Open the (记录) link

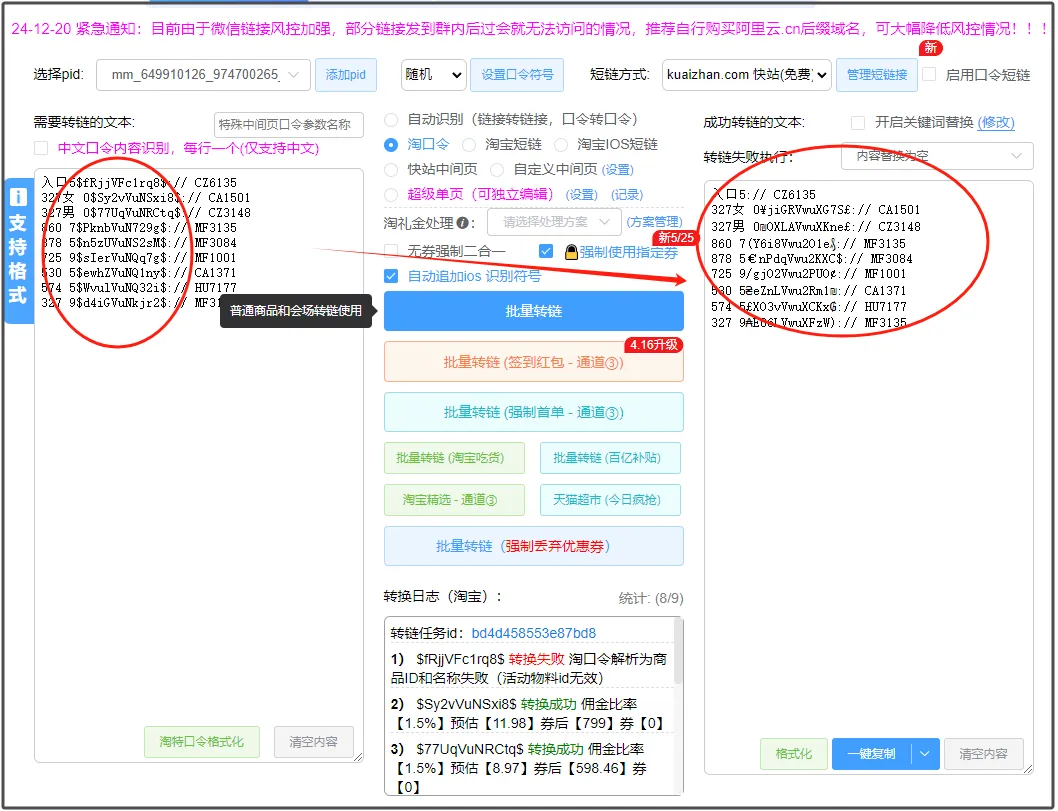tap(627, 194)
